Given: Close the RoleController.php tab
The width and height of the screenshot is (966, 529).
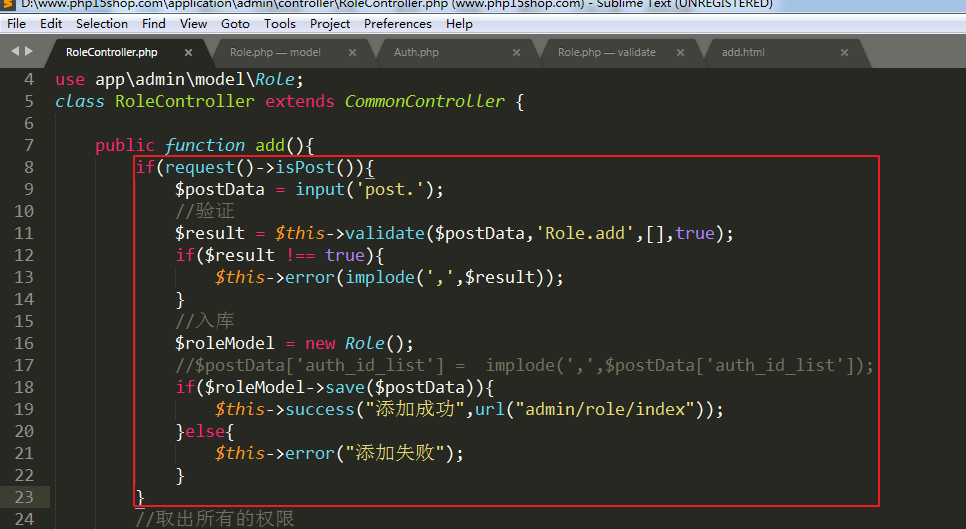Looking at the screenshot, I should (x=189, y=52).
